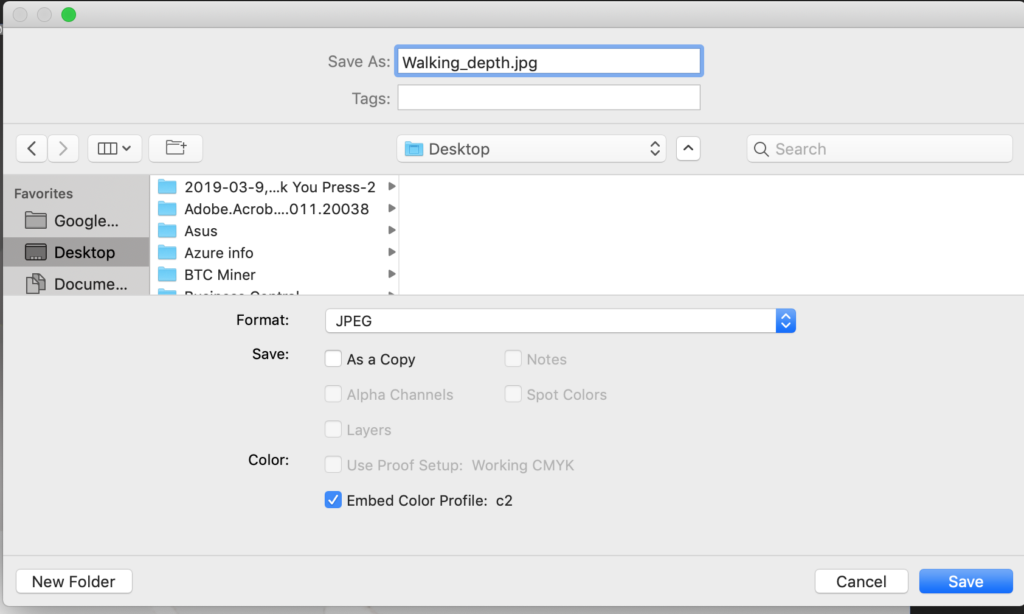Click the Layers checkbox

tap(333, 429)
